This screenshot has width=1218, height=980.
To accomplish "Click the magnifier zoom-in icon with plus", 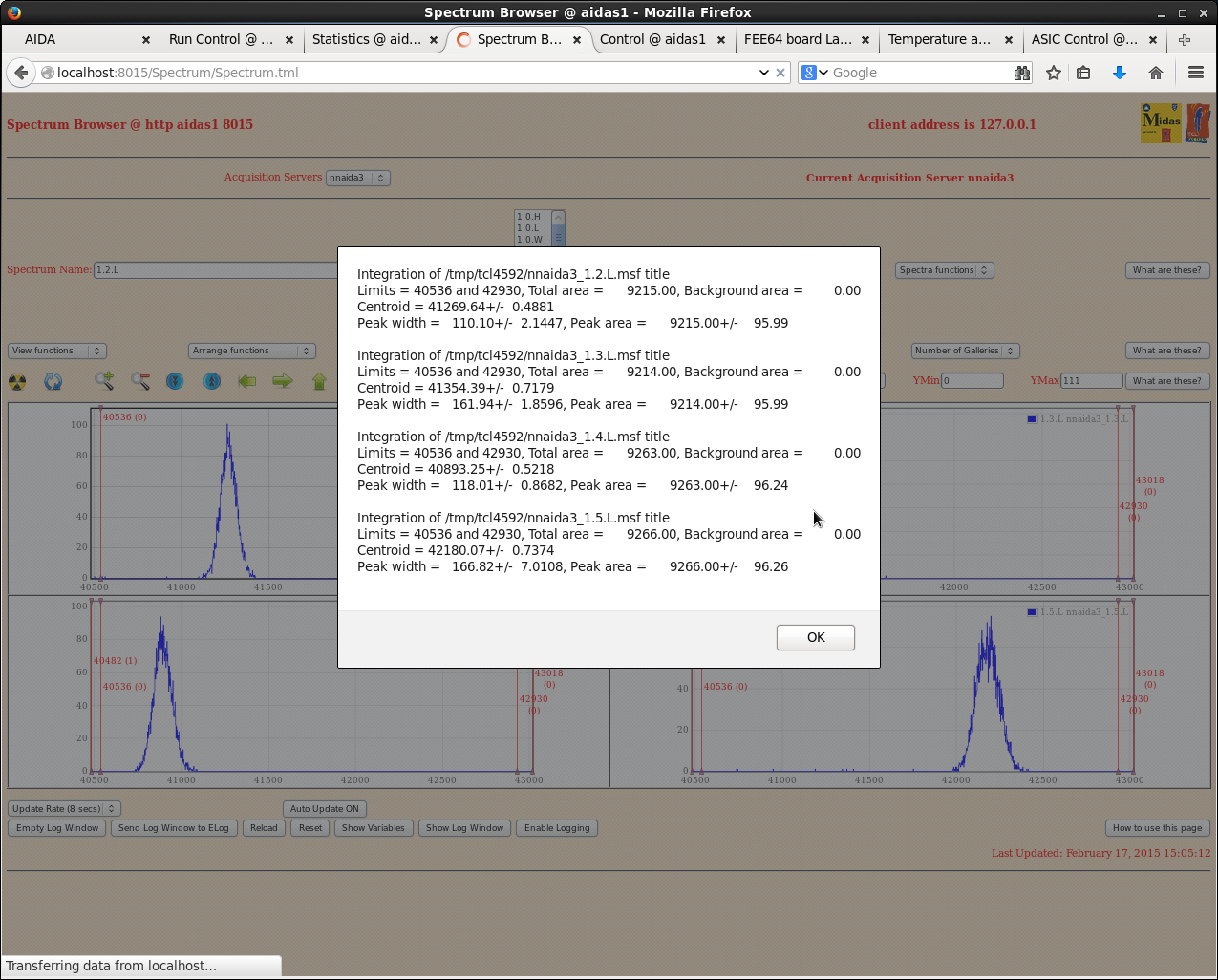I will pos(104,381).
